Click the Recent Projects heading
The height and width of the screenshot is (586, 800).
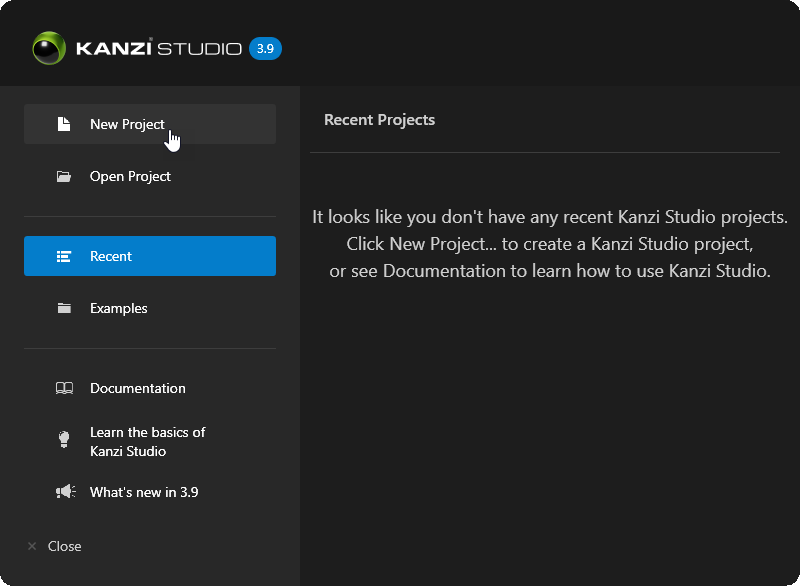coord(379,120)
